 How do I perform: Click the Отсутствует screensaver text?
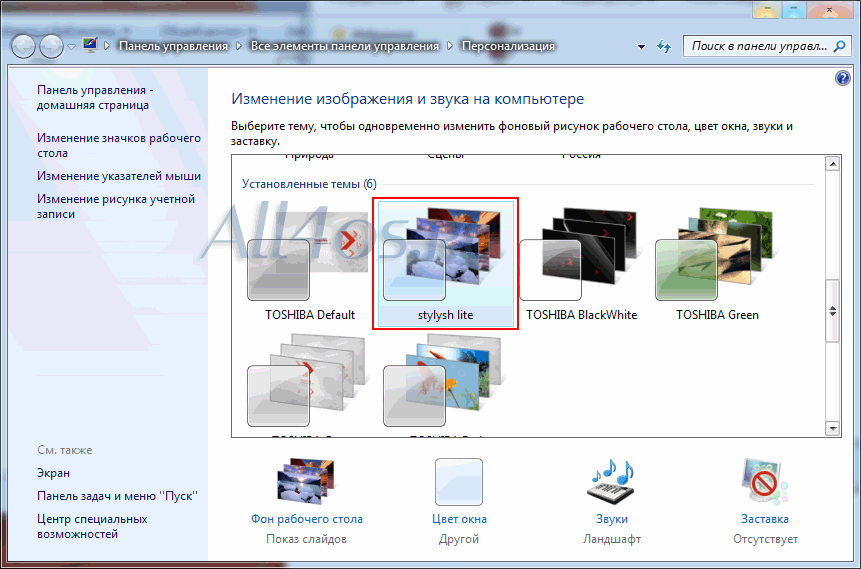765,539
